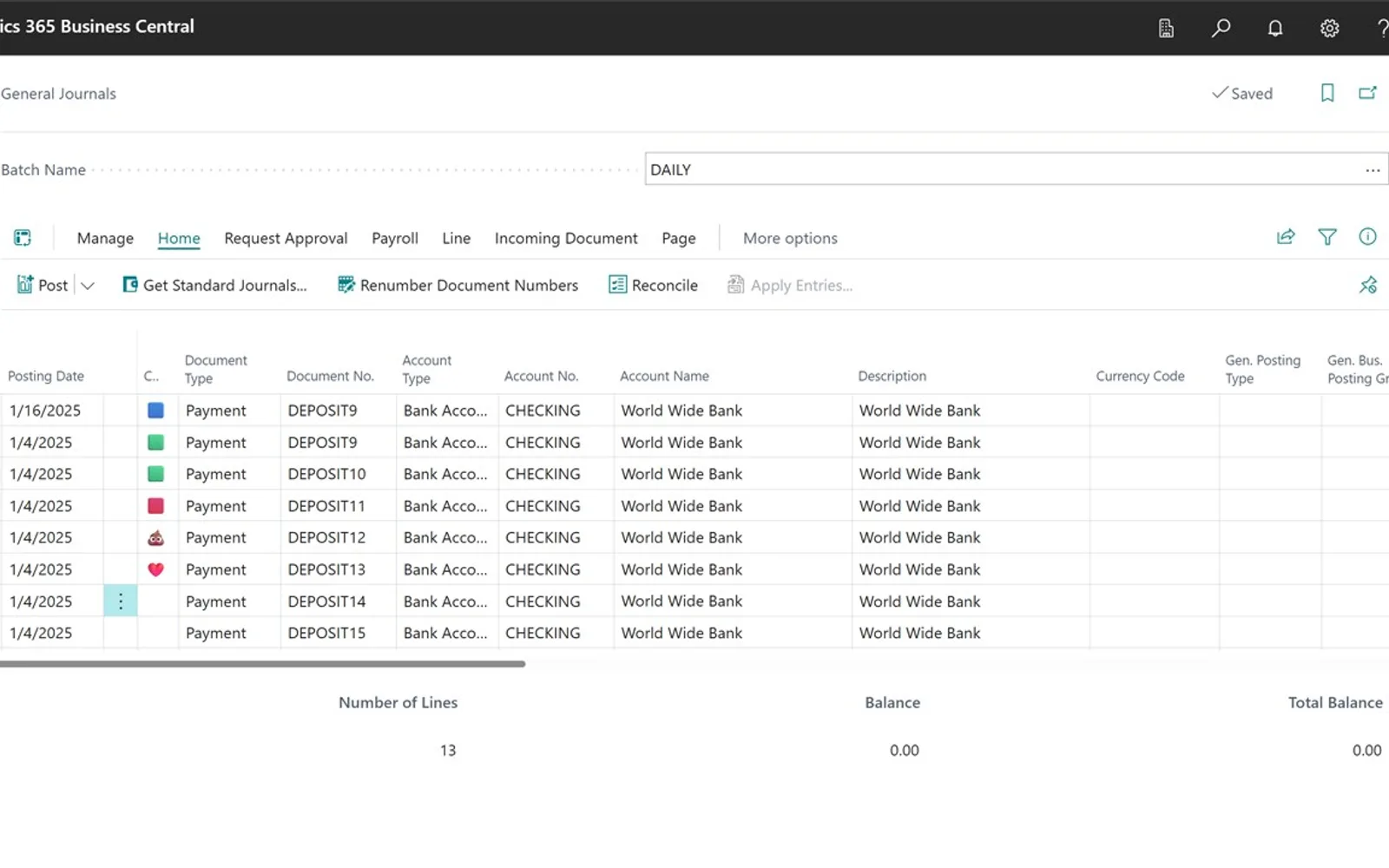Screen dimensions: 1389x868
Task: Bookmark this page icon
Action: 1326,93
